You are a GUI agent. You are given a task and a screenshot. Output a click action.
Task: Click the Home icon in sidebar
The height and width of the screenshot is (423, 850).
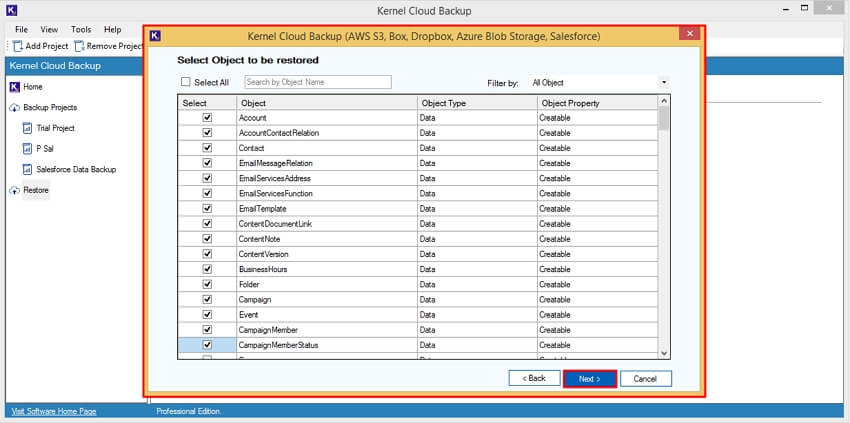point(15,87)
